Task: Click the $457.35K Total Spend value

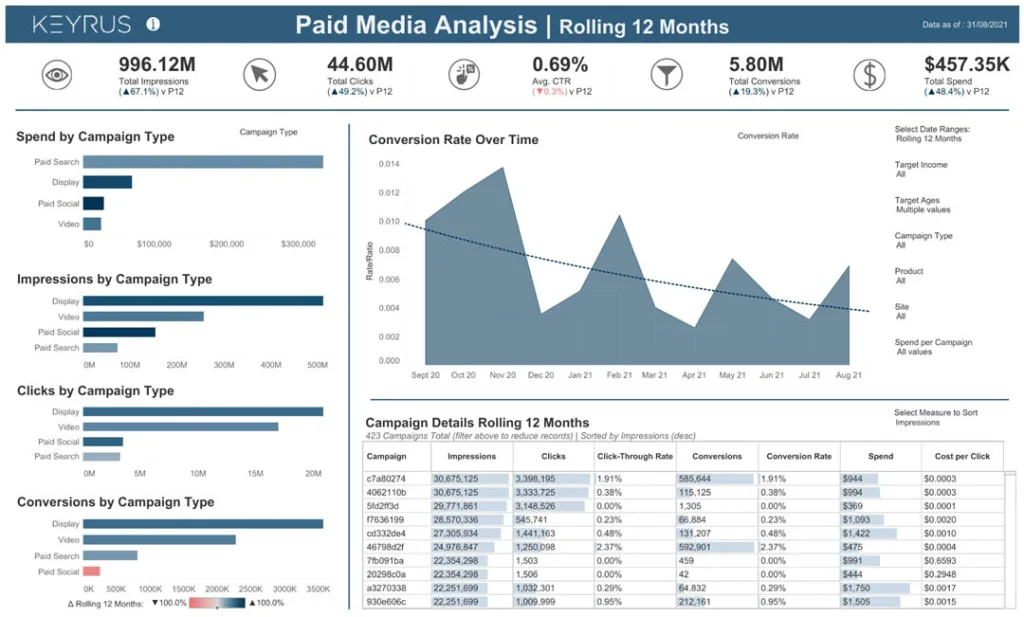Action: point(967,65)
